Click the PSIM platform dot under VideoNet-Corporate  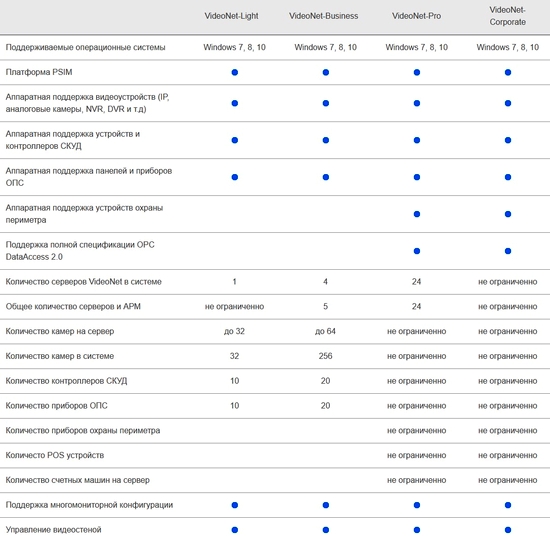pos(508,72)
